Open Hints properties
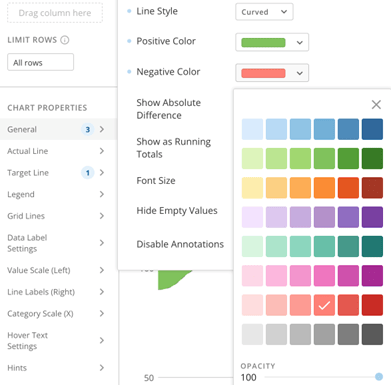The height and width of the screenshot is (385, 391). tap(58, 368)
